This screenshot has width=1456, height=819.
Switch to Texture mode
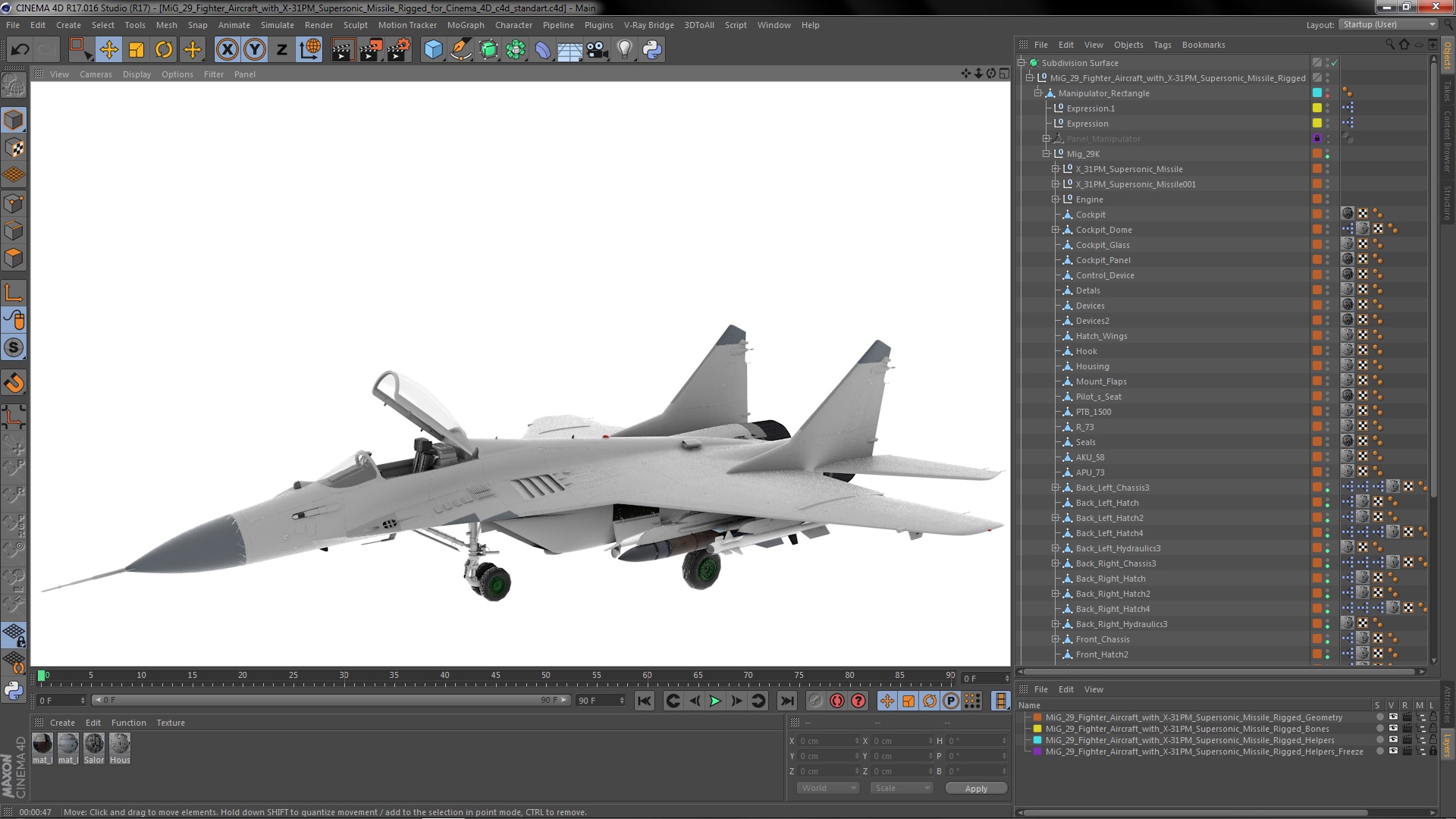point(14,148)
